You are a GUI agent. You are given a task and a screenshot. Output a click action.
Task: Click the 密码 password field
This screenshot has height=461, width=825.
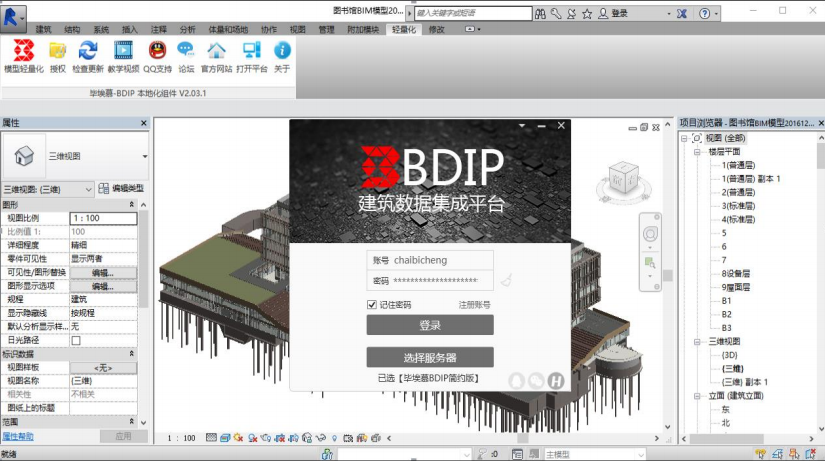tap(430, 280)
